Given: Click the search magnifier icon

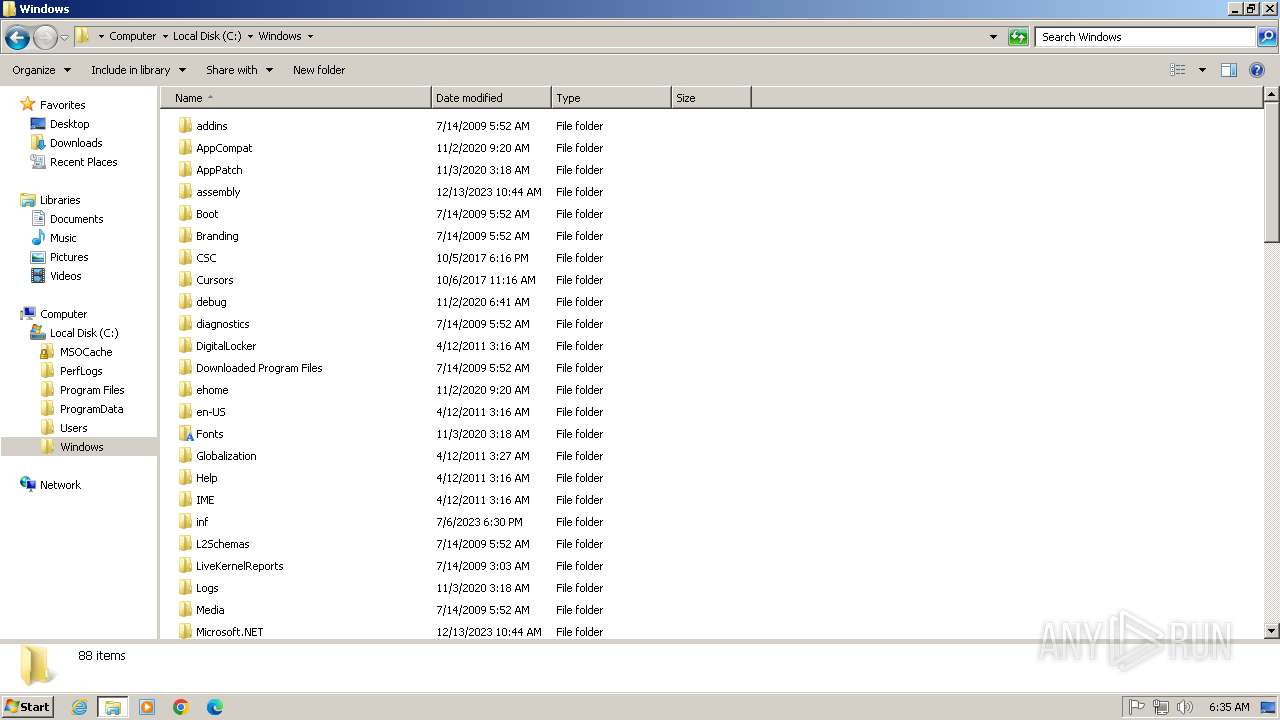Looking at the screenshot, I should click(1266, 37).
